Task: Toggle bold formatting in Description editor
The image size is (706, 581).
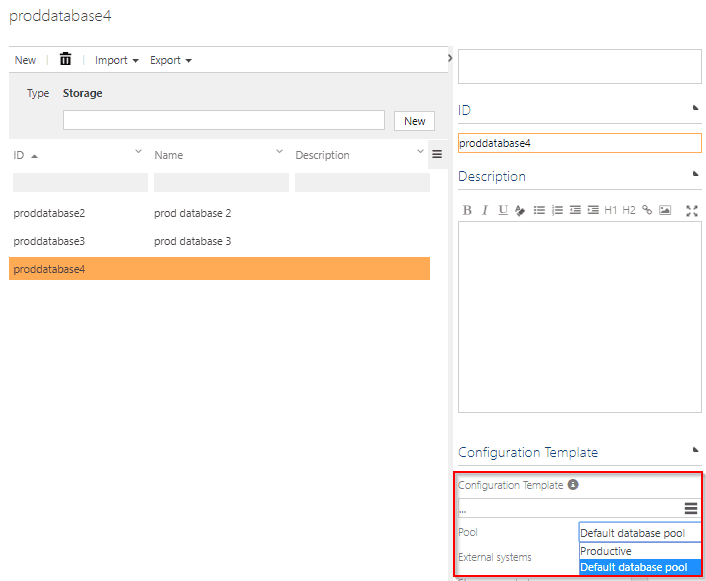Action: pos(467,210)
